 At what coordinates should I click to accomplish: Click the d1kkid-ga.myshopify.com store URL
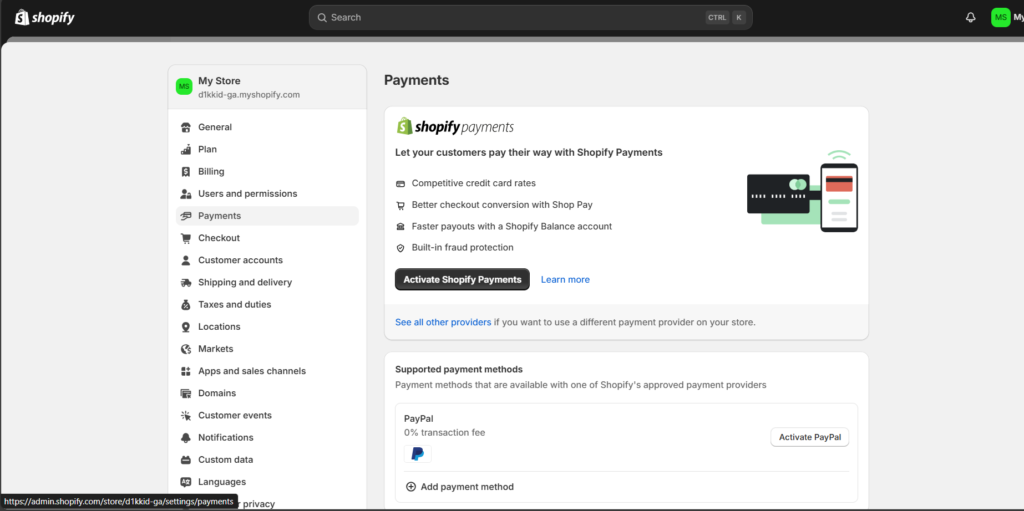249,95
